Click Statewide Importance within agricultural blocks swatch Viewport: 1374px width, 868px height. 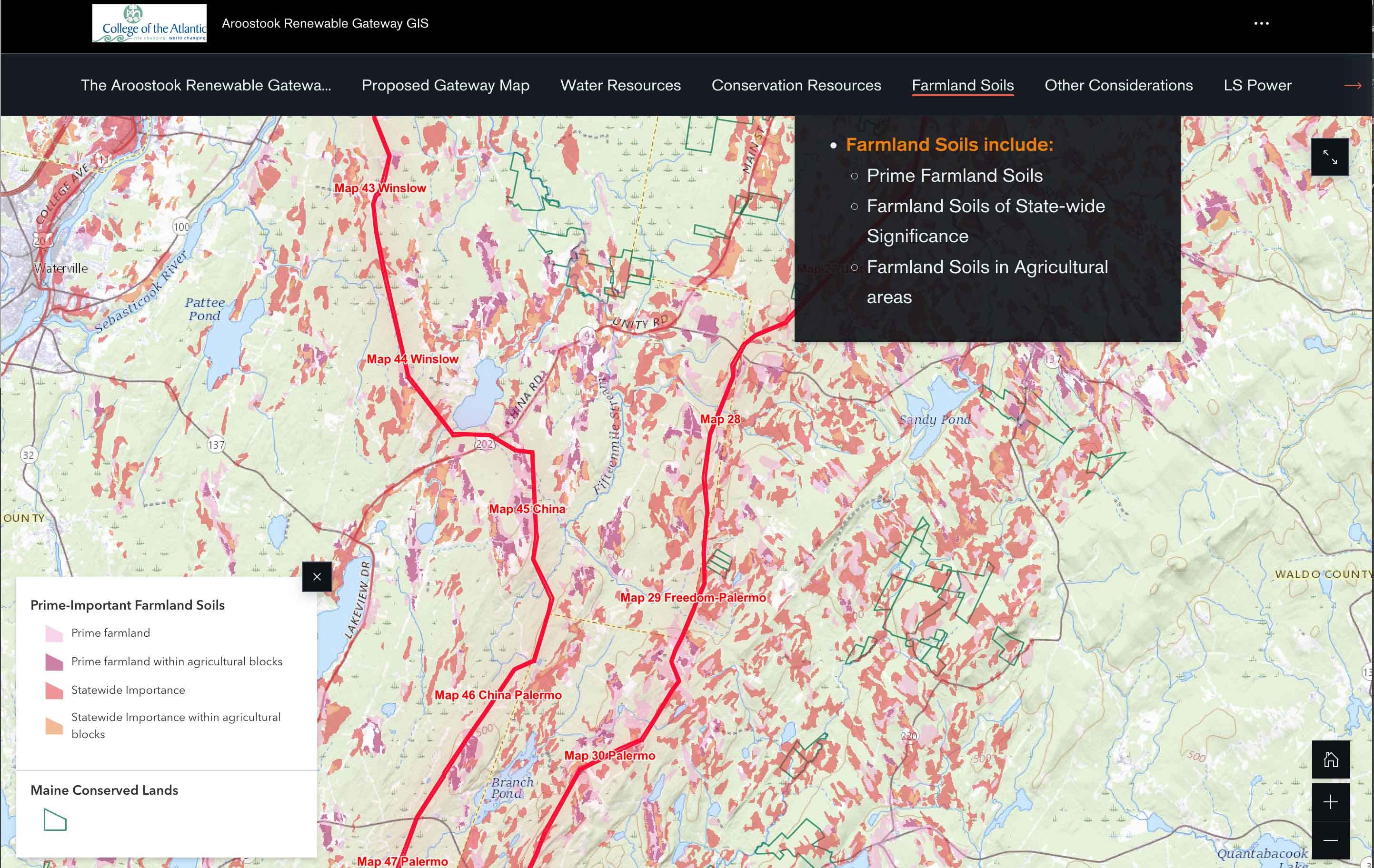54,725
